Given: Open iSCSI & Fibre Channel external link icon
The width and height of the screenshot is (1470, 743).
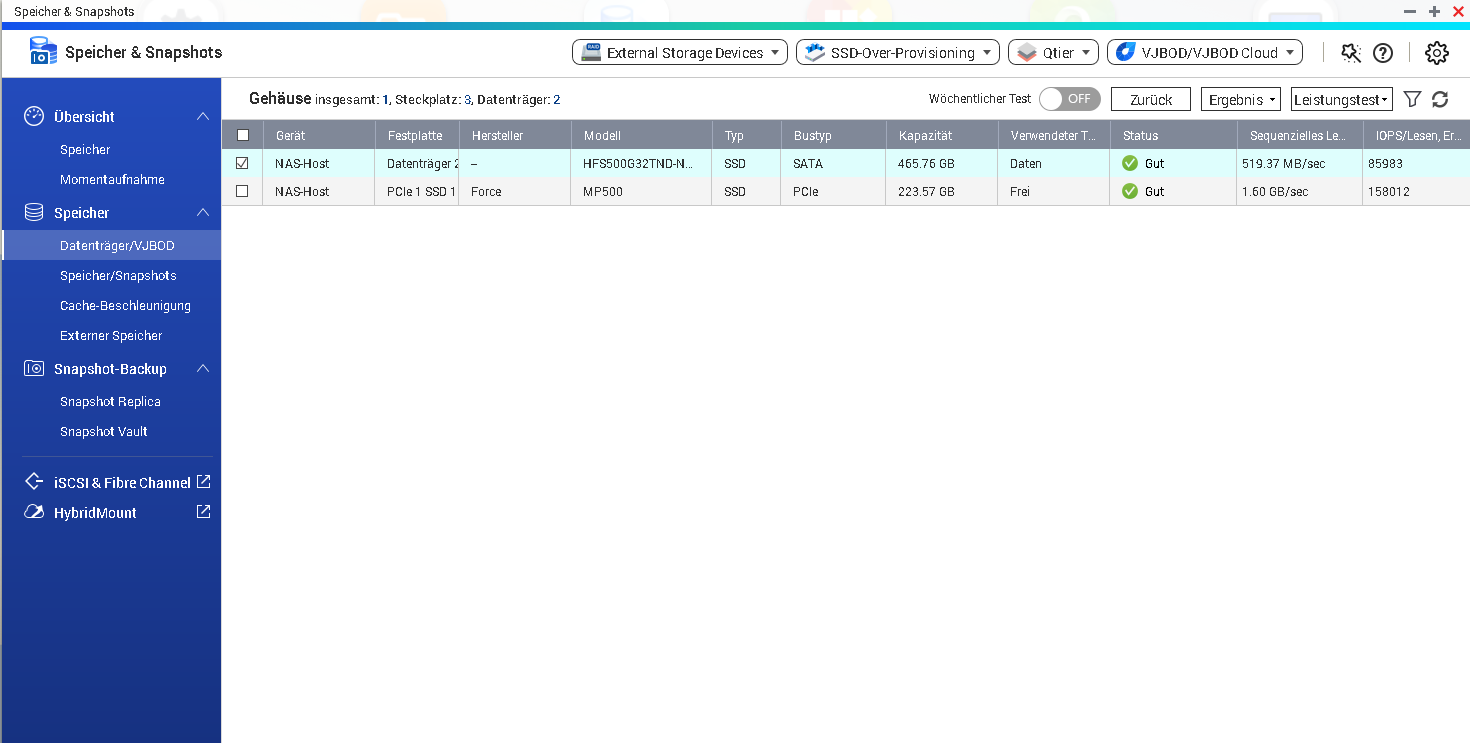Looking at the screenshot, I should (203, 481).
